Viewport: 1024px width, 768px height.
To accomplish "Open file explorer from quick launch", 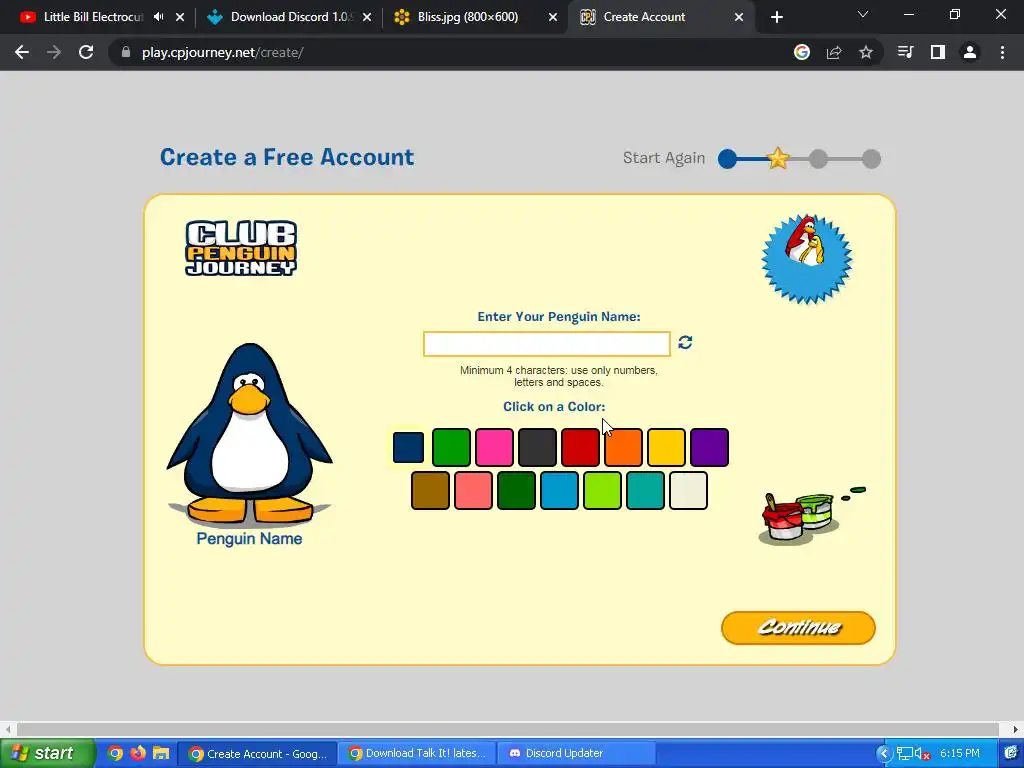I will pos(161,753).
